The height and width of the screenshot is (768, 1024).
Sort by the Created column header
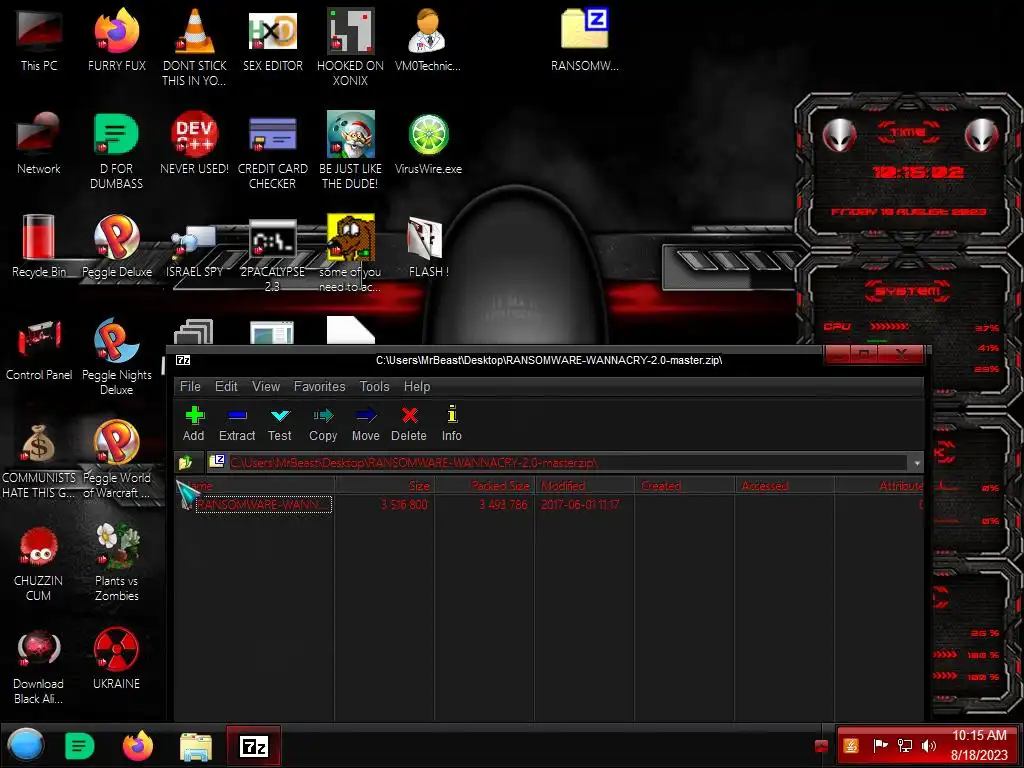tap(685, 486)
